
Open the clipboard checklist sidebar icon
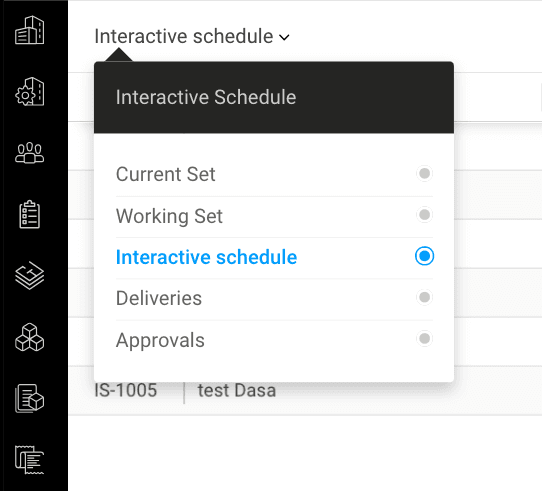click(x=30, y=214)
